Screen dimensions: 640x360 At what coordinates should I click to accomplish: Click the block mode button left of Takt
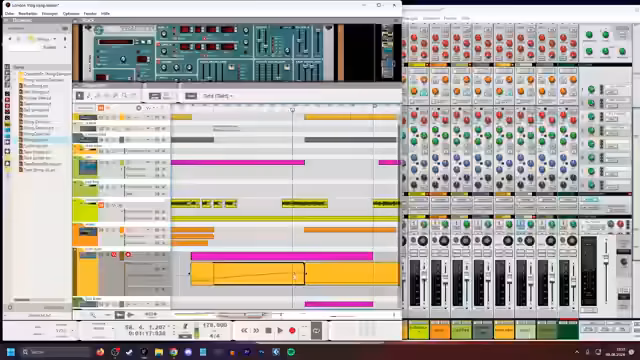coord(155,96)
